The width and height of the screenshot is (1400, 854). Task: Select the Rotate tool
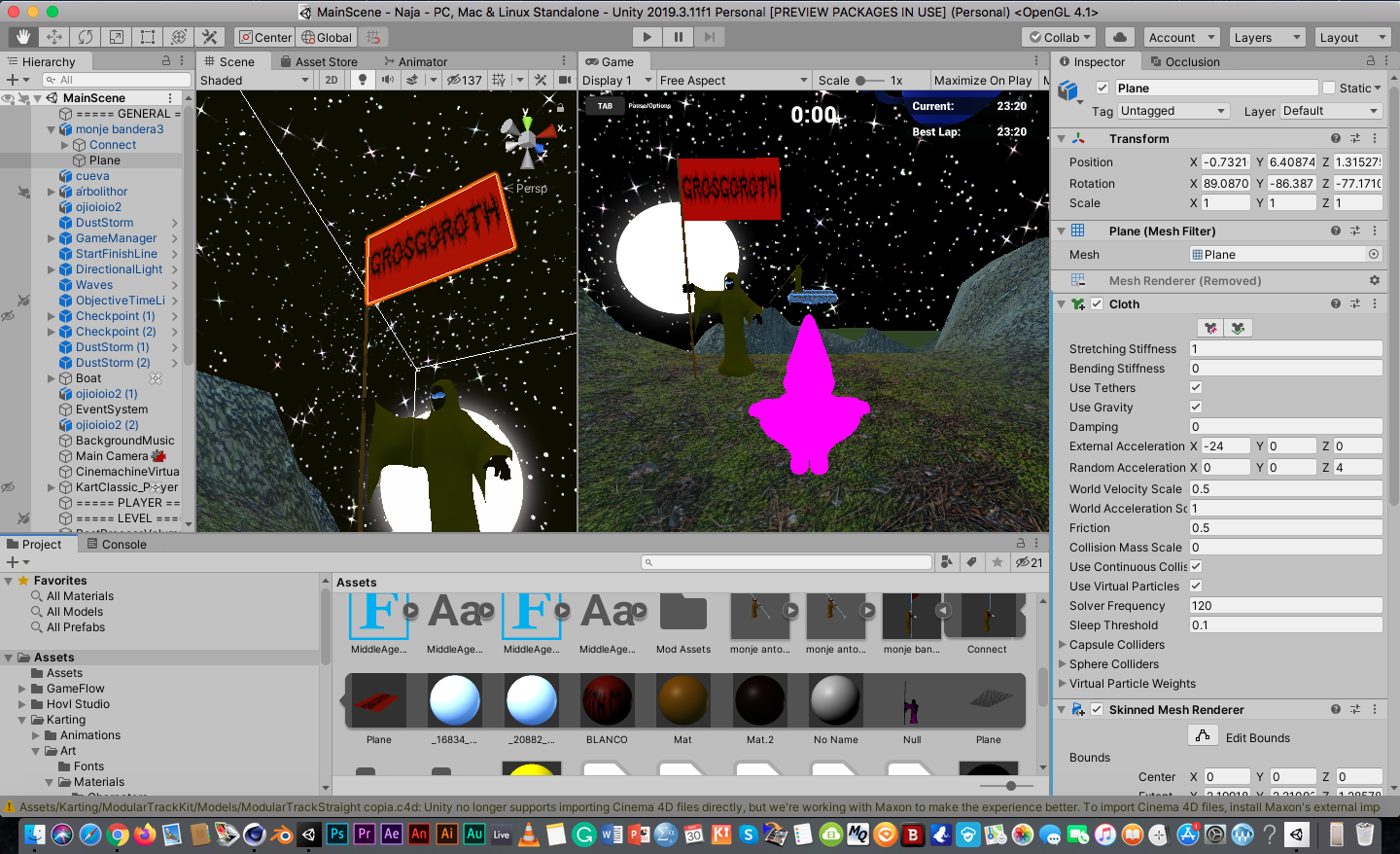[86, 37]
